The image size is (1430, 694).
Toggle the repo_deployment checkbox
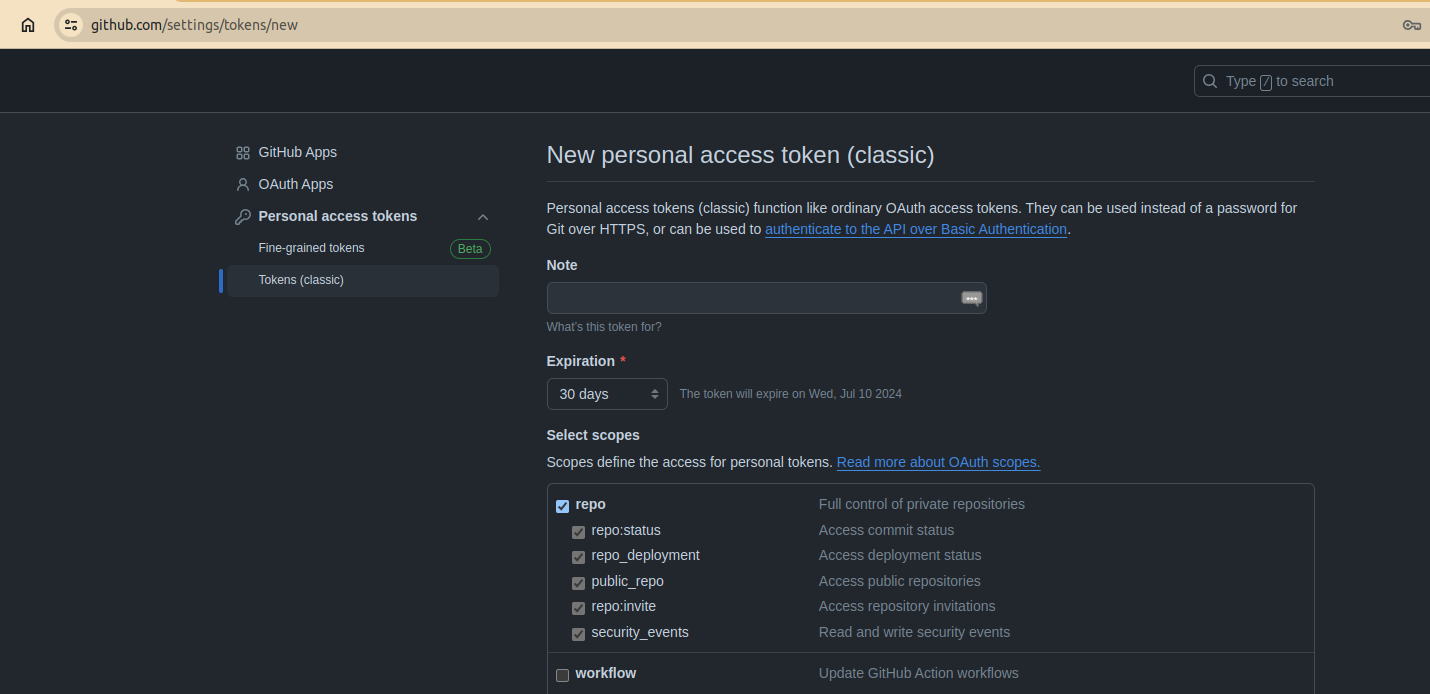tap(578, 557)
